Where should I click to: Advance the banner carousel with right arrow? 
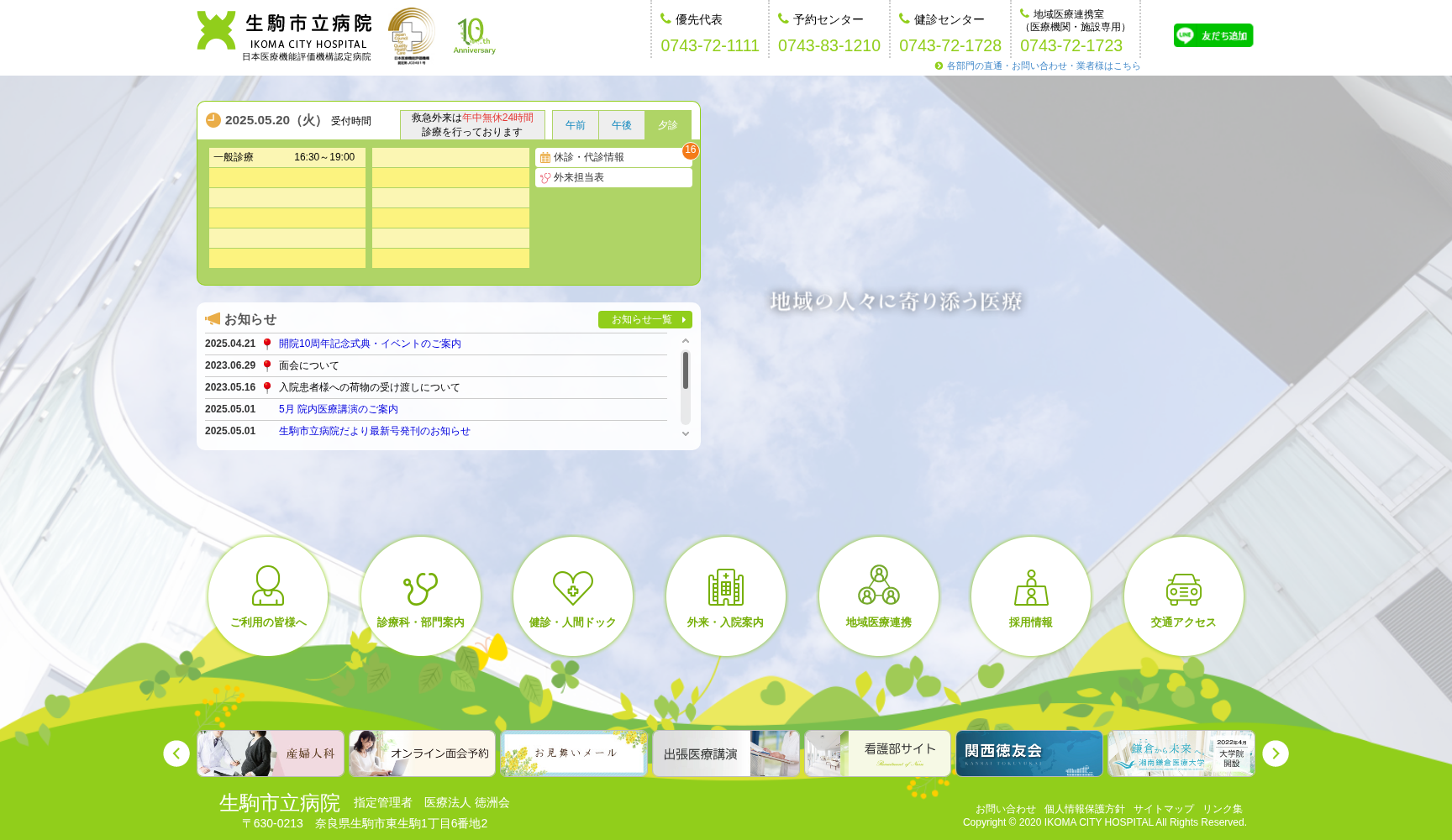1275,753
